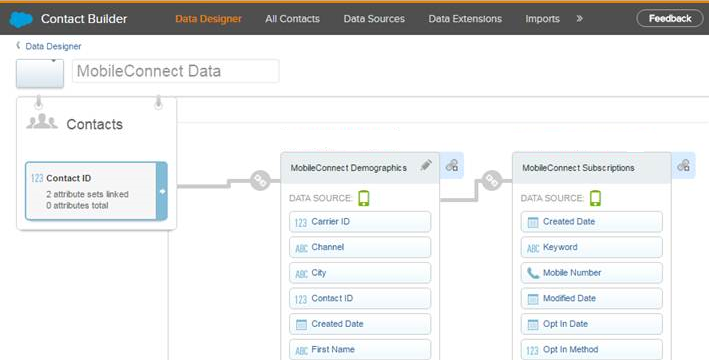Go to the Data Extensions tab

tap(465, 19)
